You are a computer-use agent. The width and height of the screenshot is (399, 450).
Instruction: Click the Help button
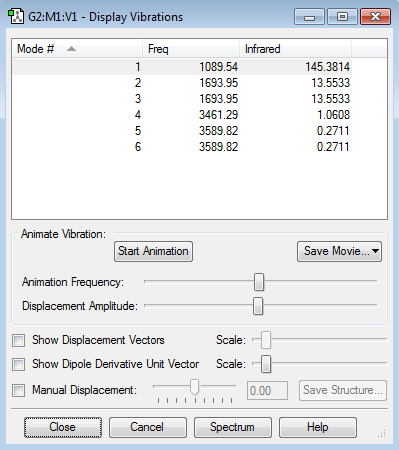(x=318, y=427)
